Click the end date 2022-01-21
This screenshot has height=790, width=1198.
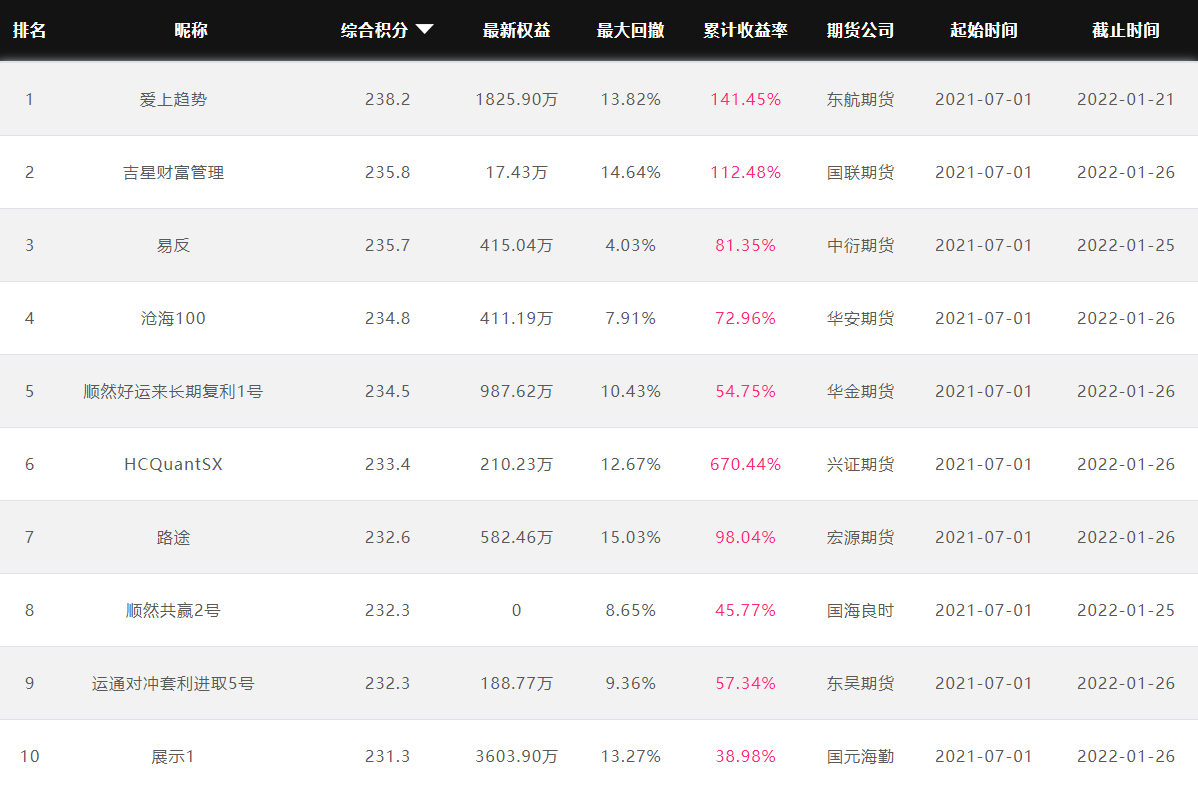1126,99
